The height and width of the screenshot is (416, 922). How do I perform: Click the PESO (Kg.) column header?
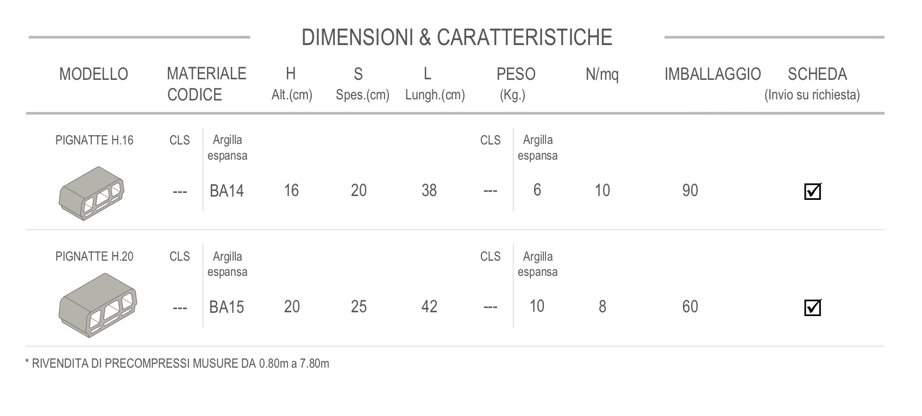pyautogui.click(x=515, y=84)
